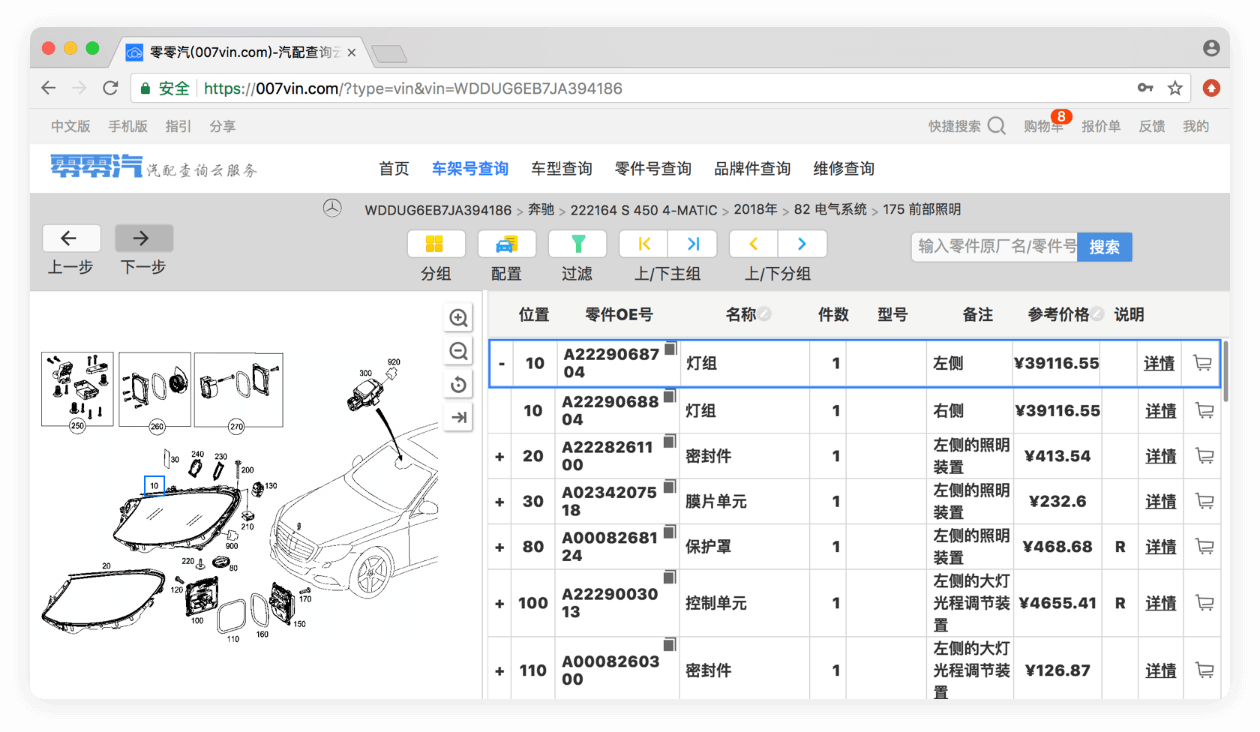Open the 配置 vehicle configuration icon
This screenshot has height=732, width=1260.
pyautogui.click(x=506, y=244)
